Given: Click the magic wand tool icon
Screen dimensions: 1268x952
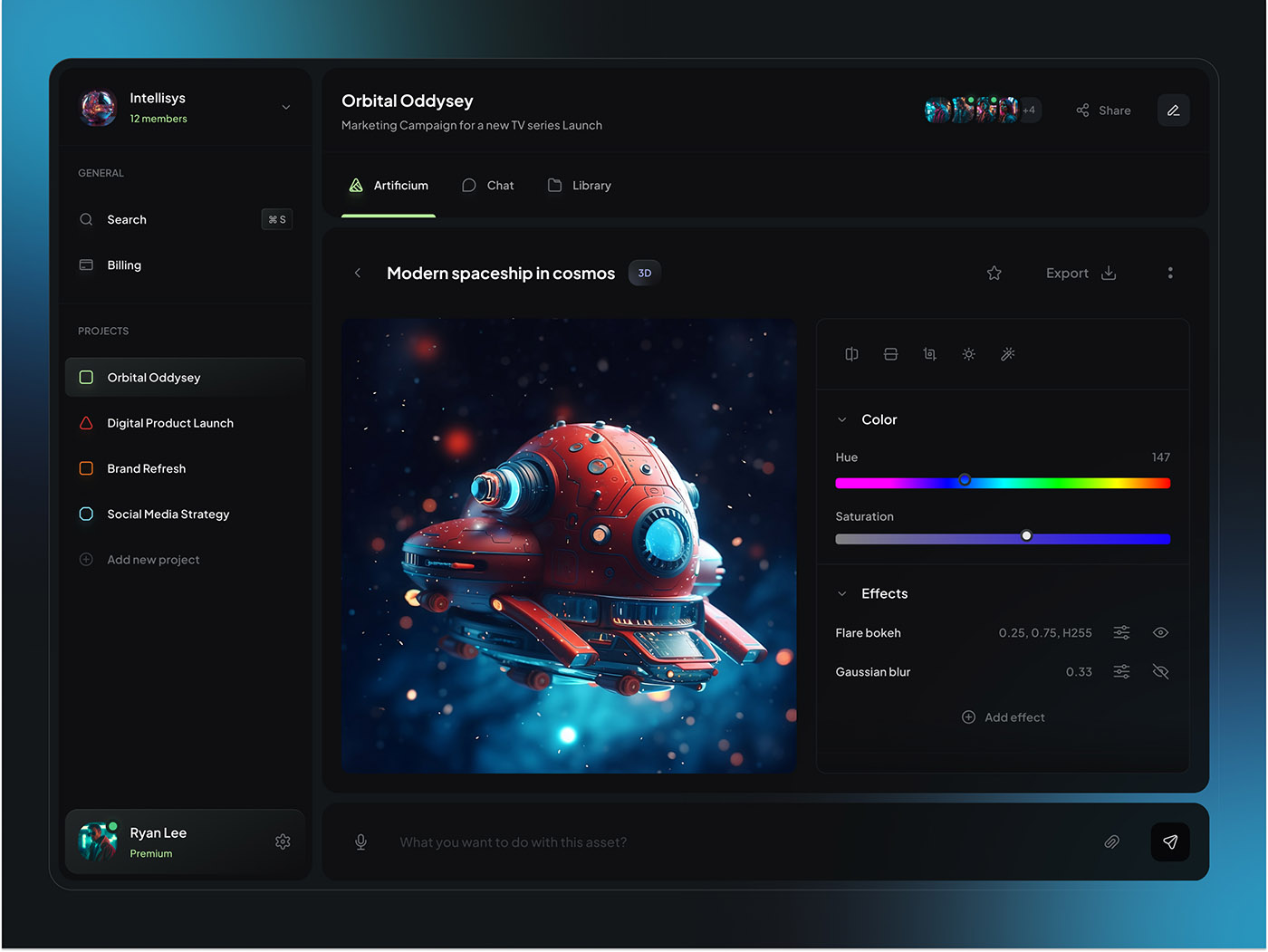Looking at the screenshot, I should tap(1007, 354).
